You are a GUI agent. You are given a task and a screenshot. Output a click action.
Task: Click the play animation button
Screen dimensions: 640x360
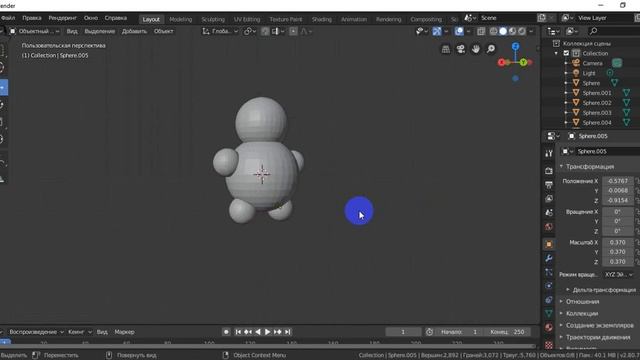(268, 332)
